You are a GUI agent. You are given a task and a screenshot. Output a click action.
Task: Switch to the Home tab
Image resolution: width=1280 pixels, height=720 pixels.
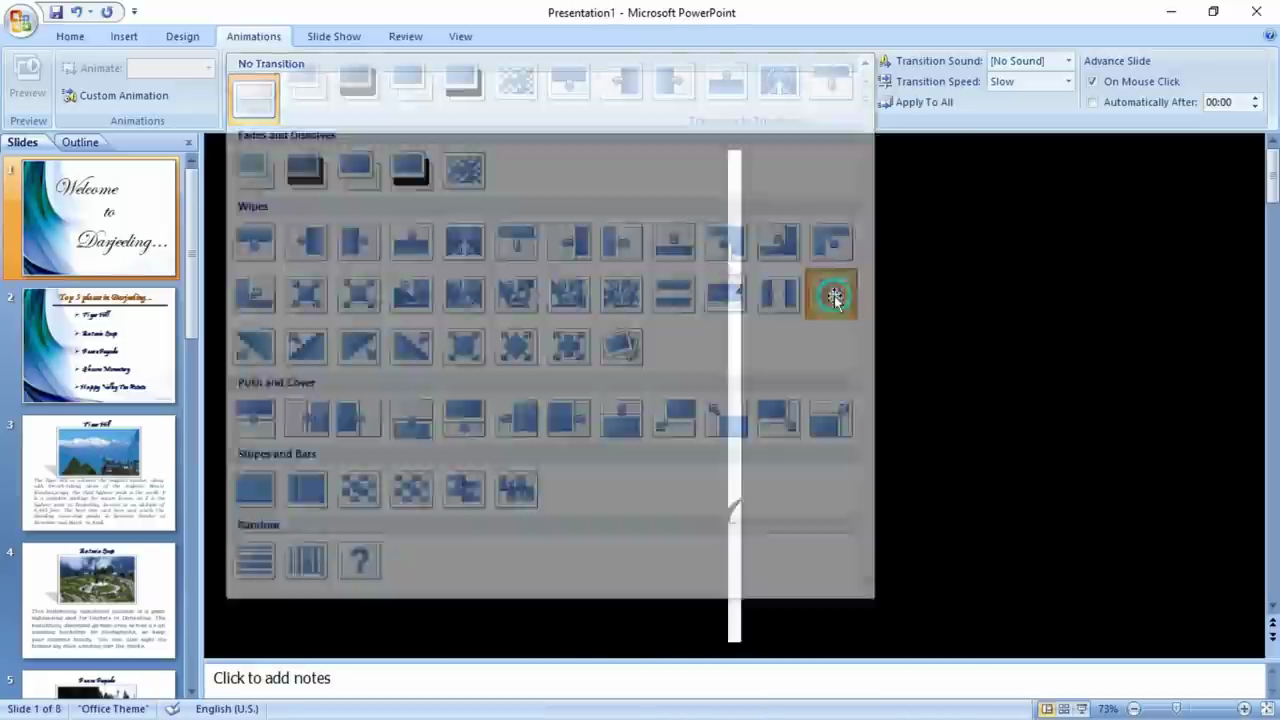[x=70, y=36]
